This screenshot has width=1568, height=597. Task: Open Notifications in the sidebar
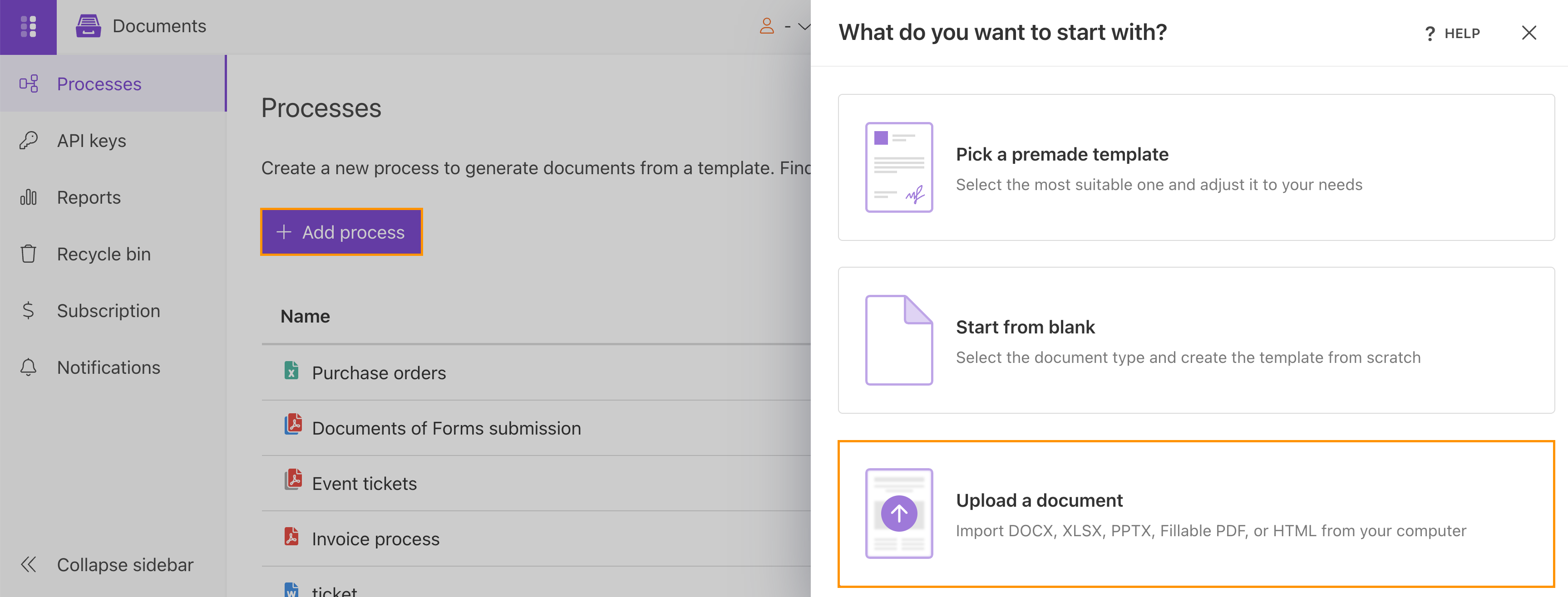pos(113,367)
